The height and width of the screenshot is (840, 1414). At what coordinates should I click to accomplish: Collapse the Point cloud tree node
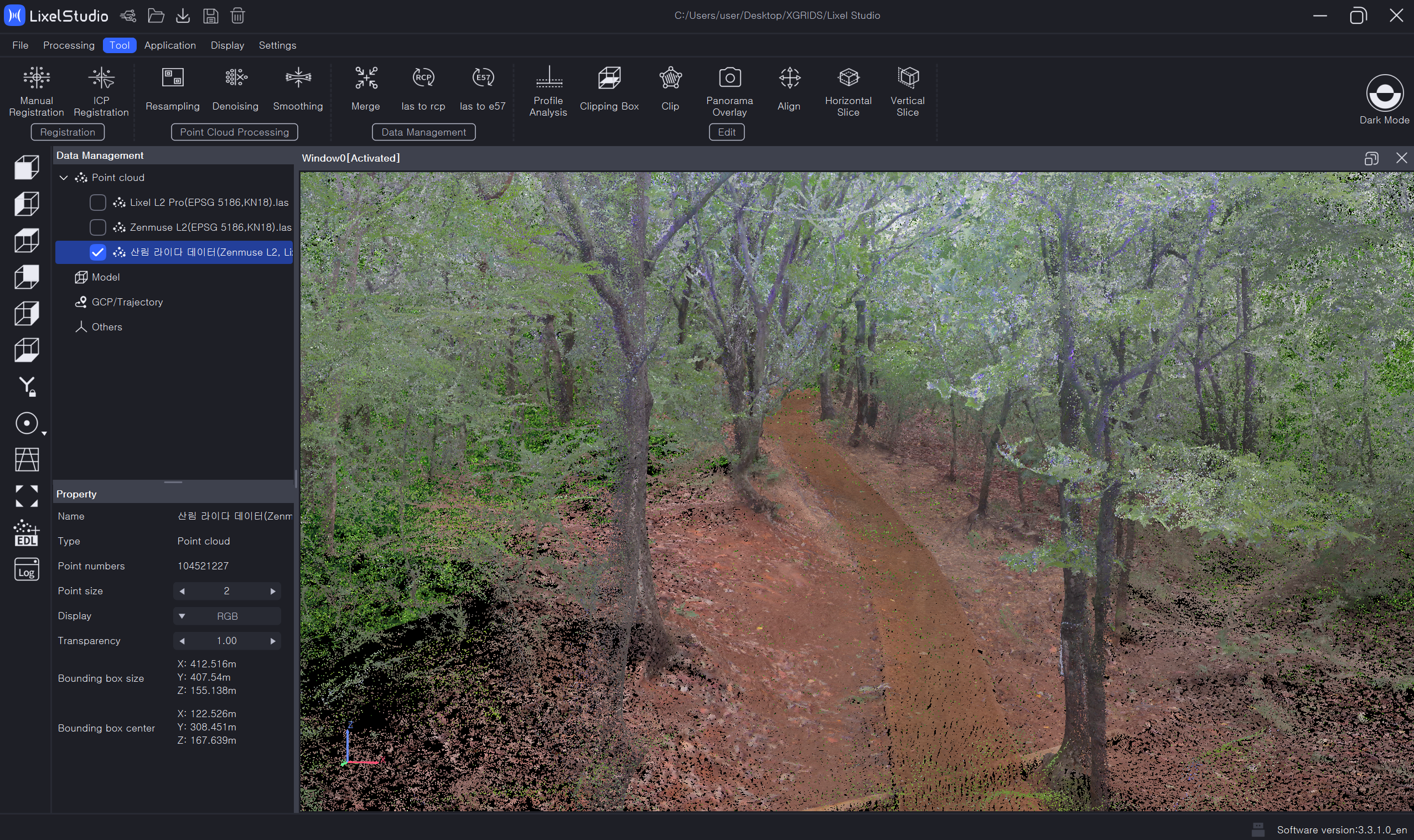64,178
